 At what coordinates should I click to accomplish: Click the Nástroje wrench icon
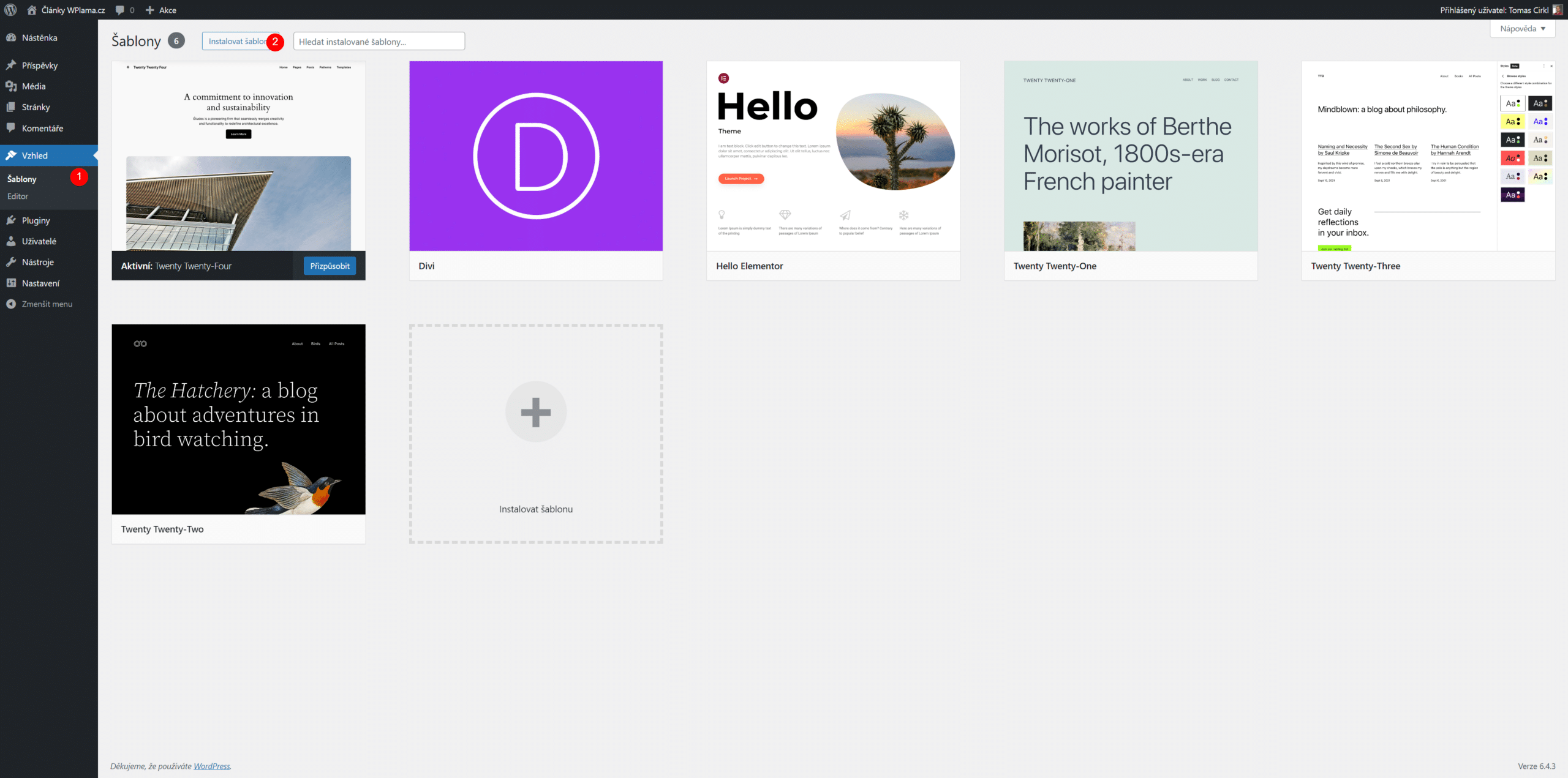(x=11, y=262)
